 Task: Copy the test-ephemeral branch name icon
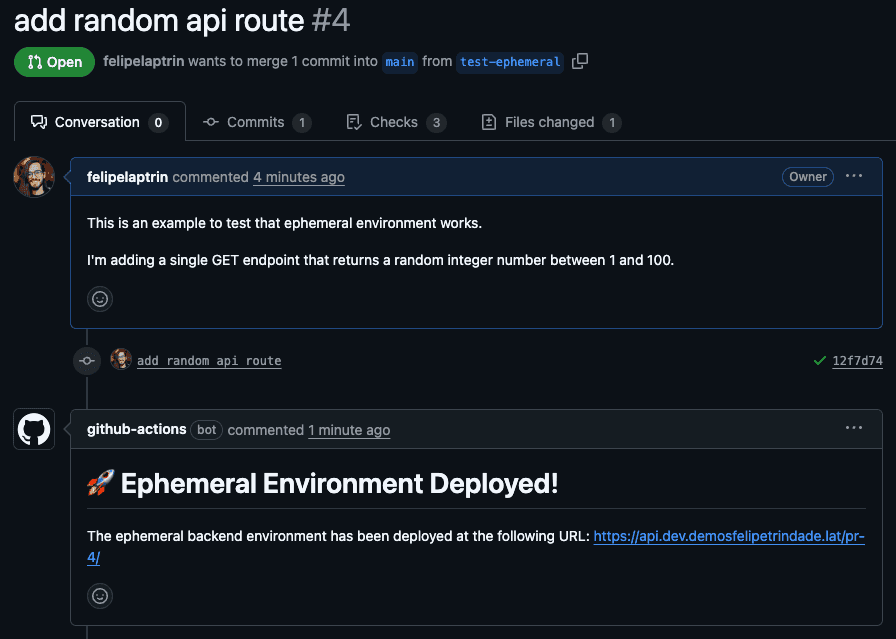coord(580,61)
